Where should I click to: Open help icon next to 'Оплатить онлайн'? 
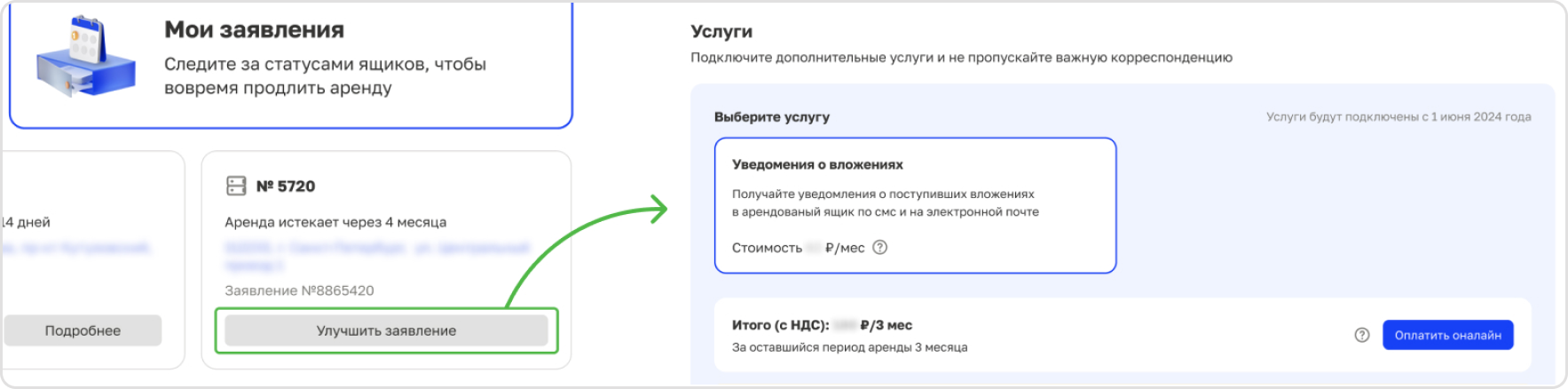[1362, 335]
